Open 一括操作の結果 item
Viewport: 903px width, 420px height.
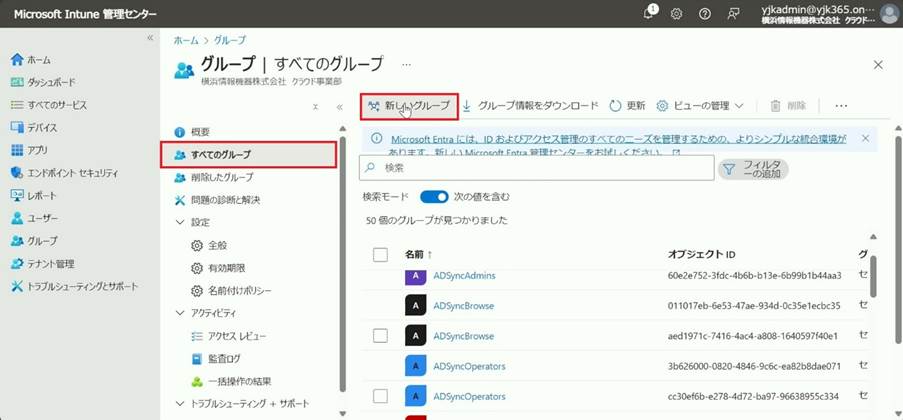pyautogui.click(x=231, y=381)
